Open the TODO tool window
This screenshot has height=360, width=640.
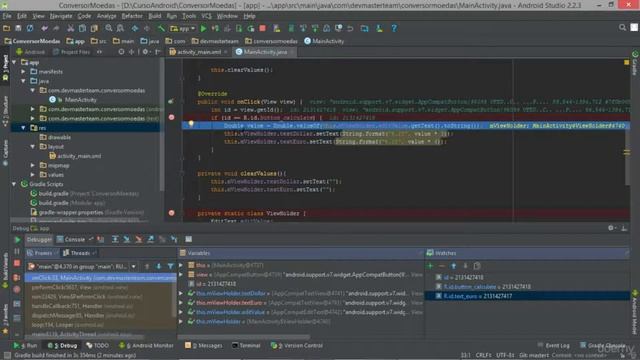pyautogui.click(x=98, y=345)
